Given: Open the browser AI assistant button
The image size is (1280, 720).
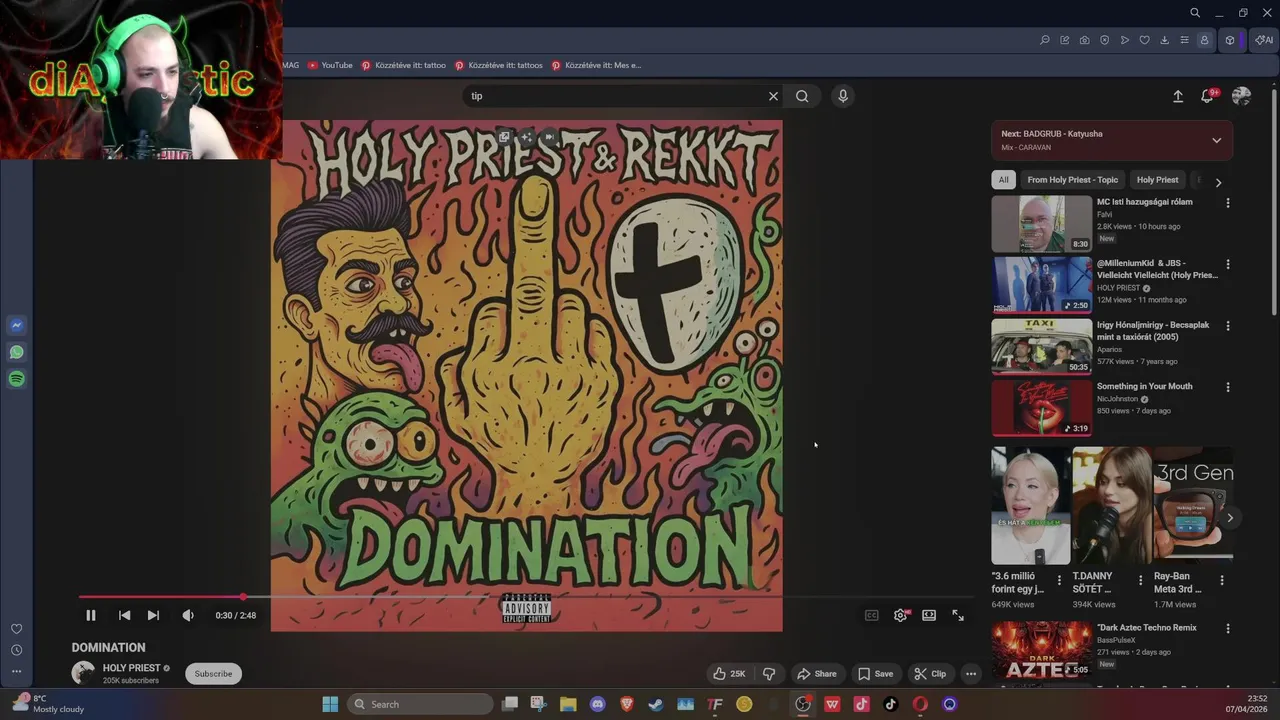Looking at the screenshot, I should (x=1264, y=40).
